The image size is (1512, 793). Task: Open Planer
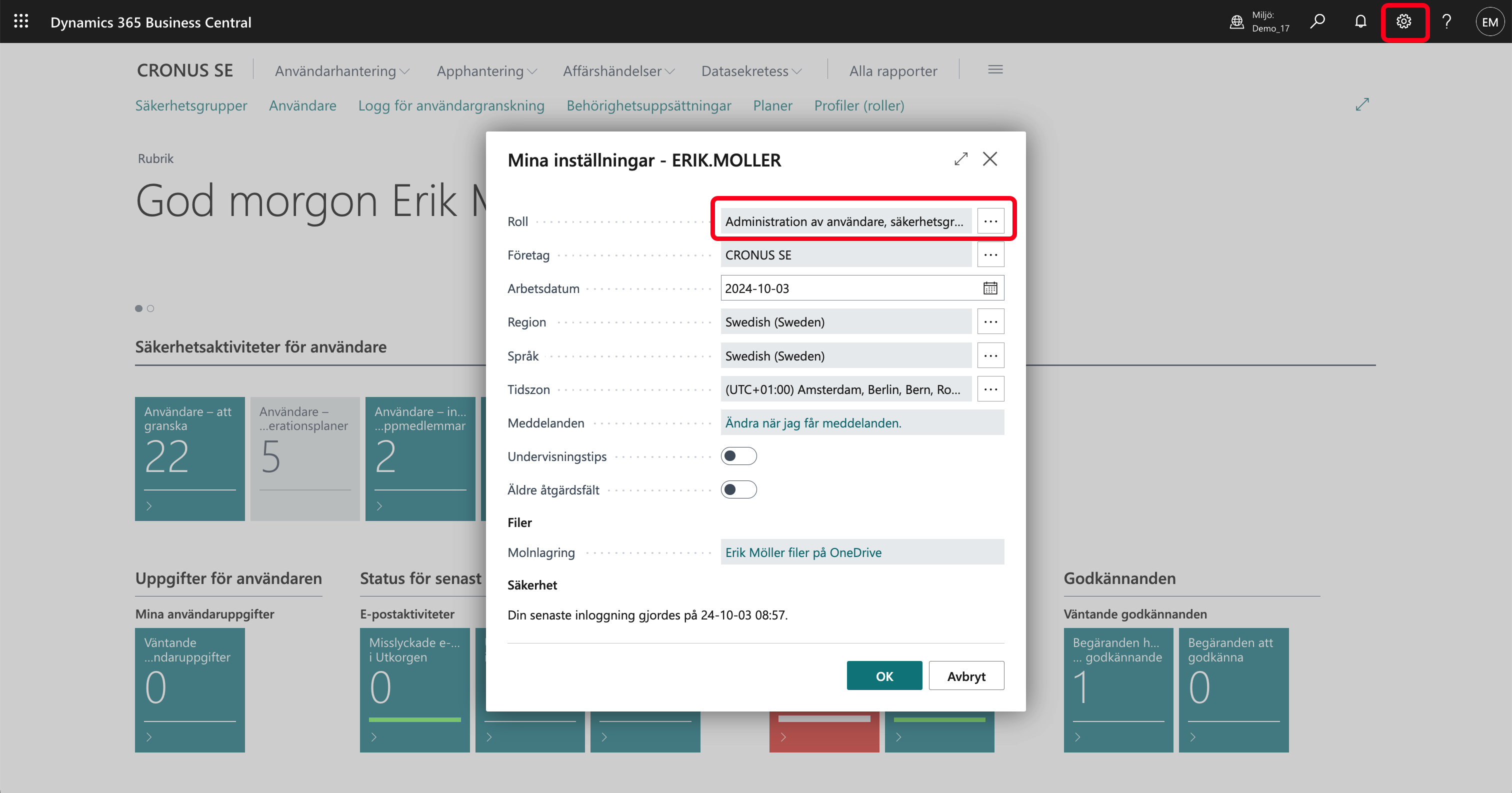pyautogui.click(x=772, y=105)
